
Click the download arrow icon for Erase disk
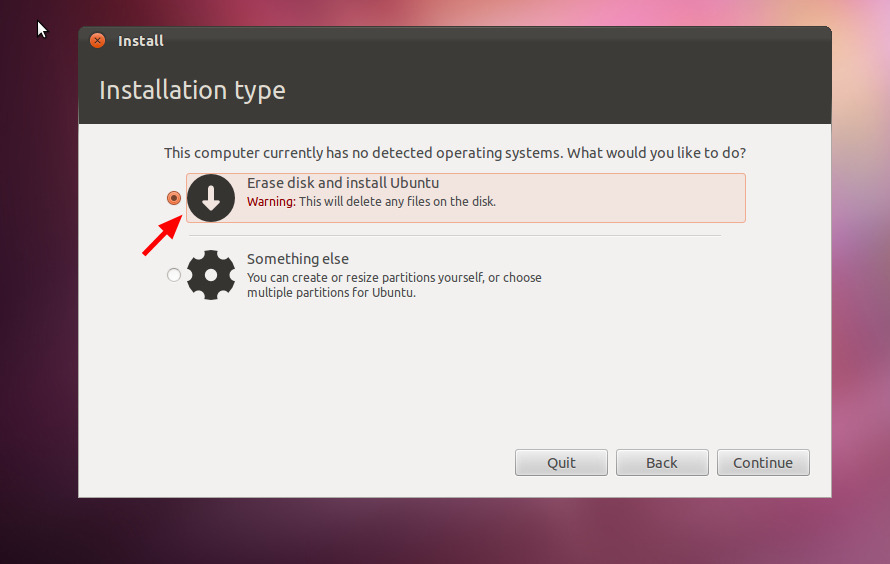coord(211,198)
